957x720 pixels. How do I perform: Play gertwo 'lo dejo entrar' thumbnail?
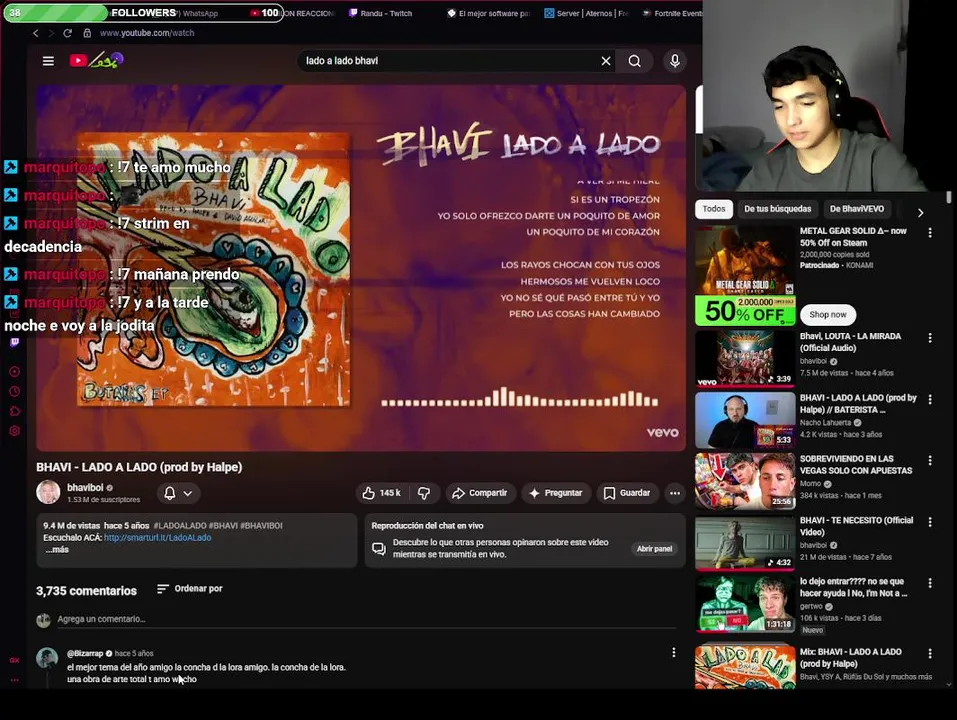click(745, 604)
